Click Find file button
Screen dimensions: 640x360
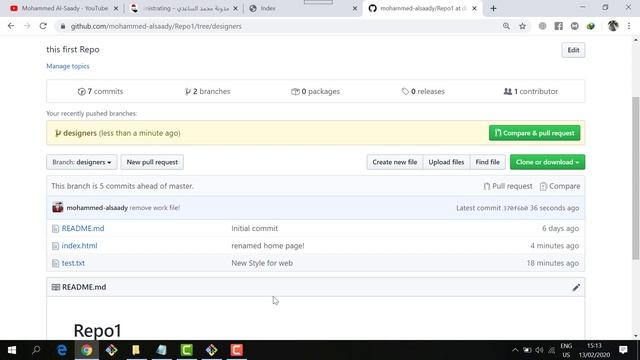[487, 162]
